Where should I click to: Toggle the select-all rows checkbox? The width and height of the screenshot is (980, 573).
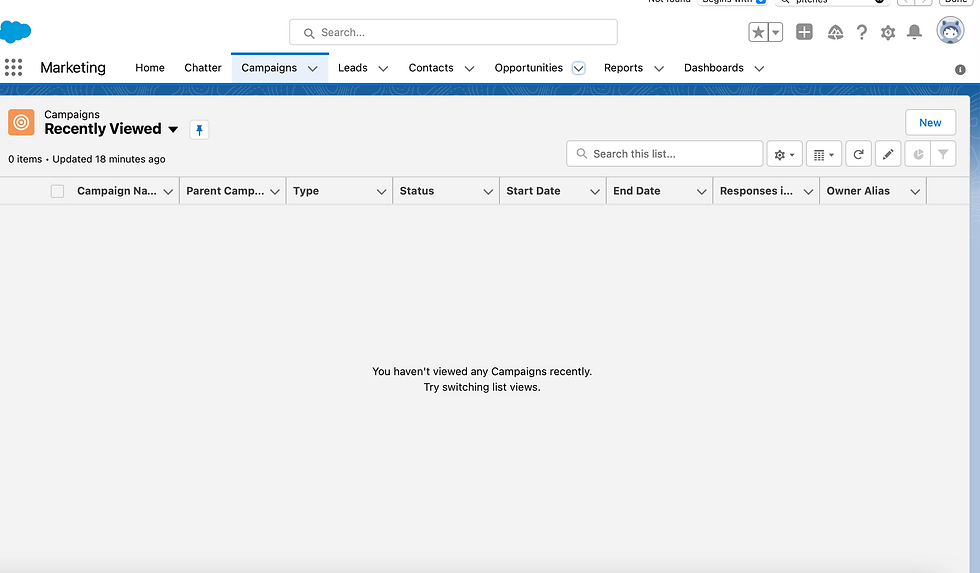58,191
